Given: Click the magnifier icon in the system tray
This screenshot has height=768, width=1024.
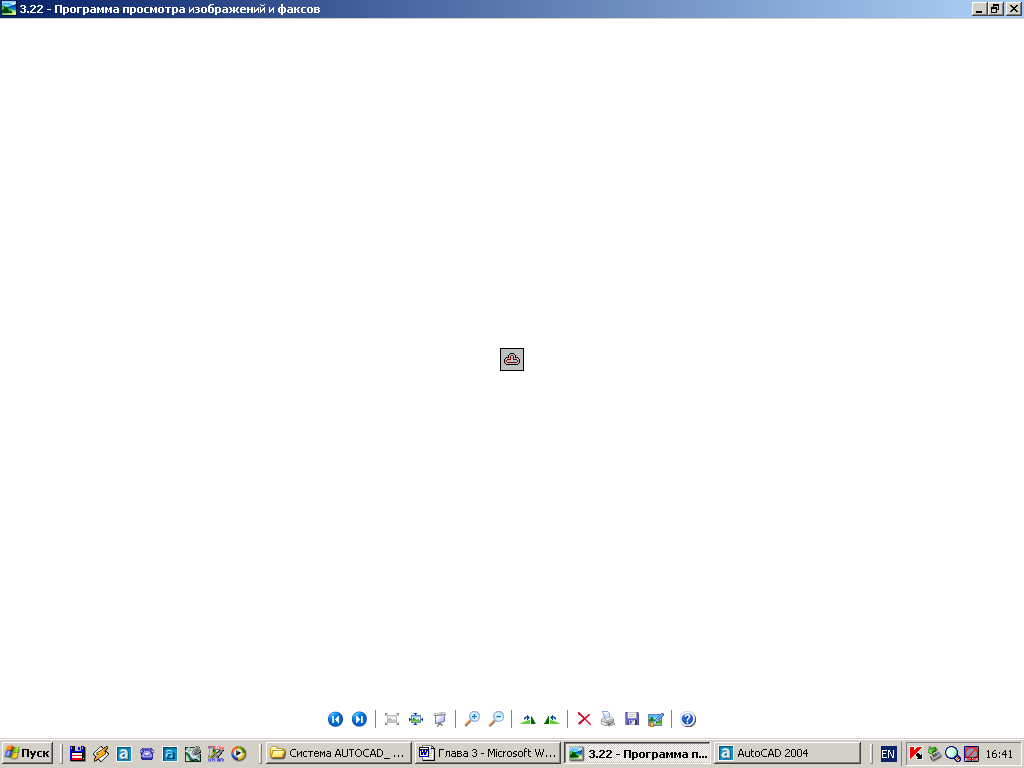Looking at the screenshot, I should click(x=953, y=754).
